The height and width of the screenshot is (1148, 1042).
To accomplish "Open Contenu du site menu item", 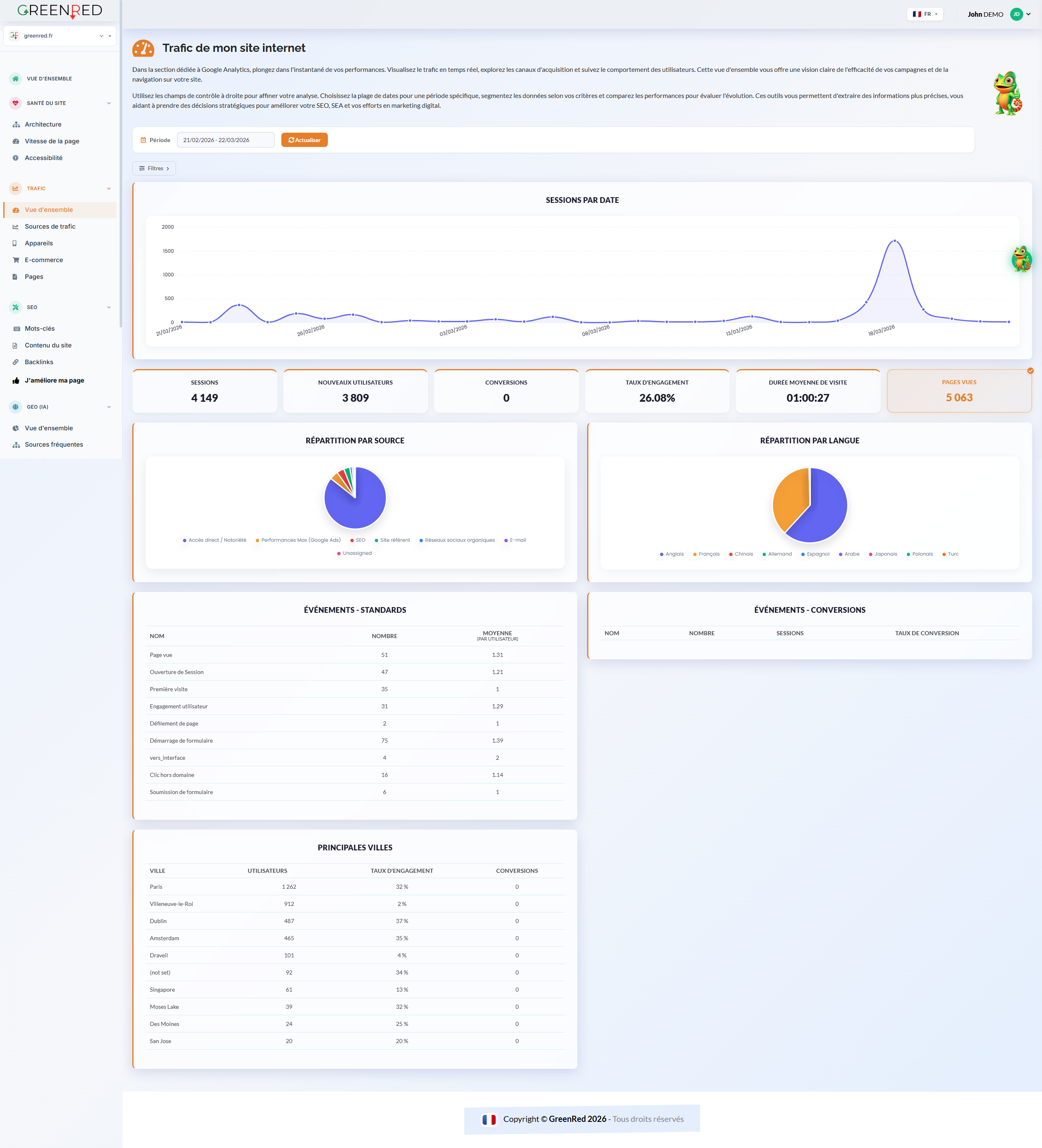I will point(49,346).
